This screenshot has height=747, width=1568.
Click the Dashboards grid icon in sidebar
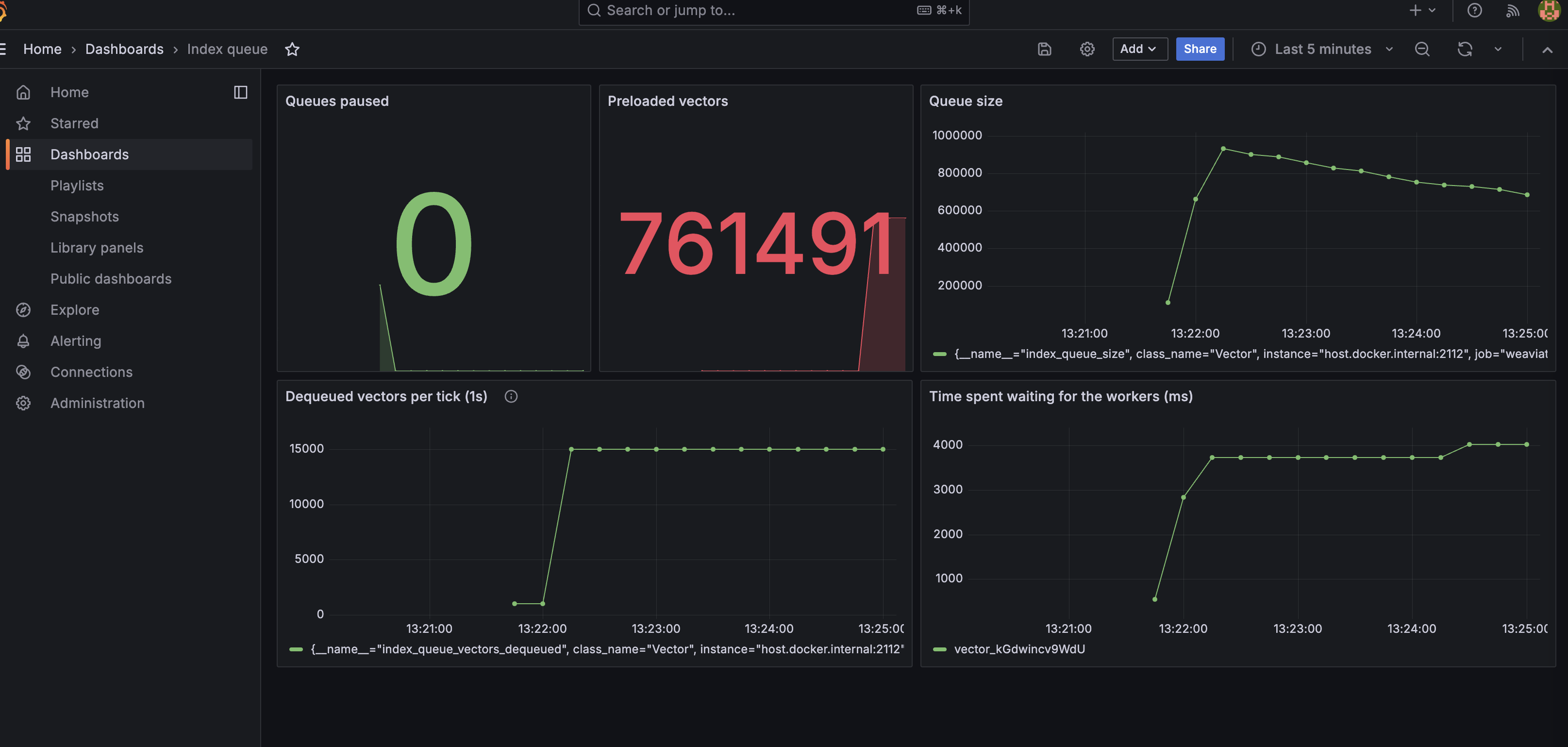click(x=23, y=154)
